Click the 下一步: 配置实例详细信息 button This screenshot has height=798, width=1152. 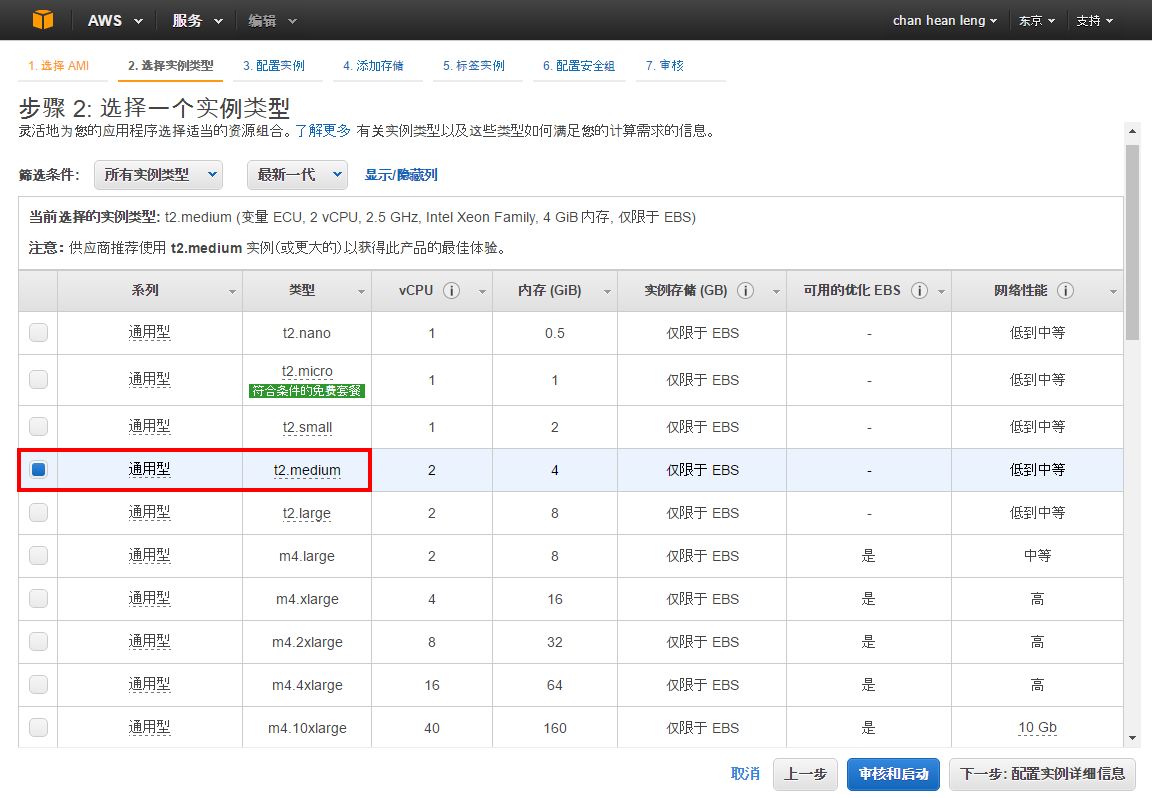[x=1042, y=774]
